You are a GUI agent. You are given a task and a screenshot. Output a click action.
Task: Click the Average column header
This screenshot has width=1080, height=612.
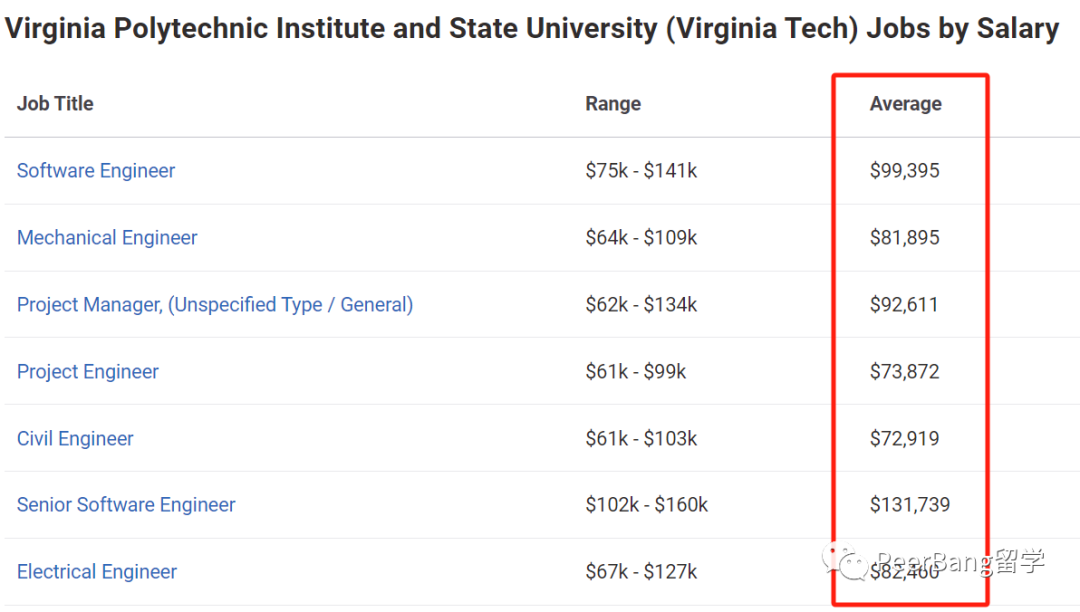tap(905, 103)
